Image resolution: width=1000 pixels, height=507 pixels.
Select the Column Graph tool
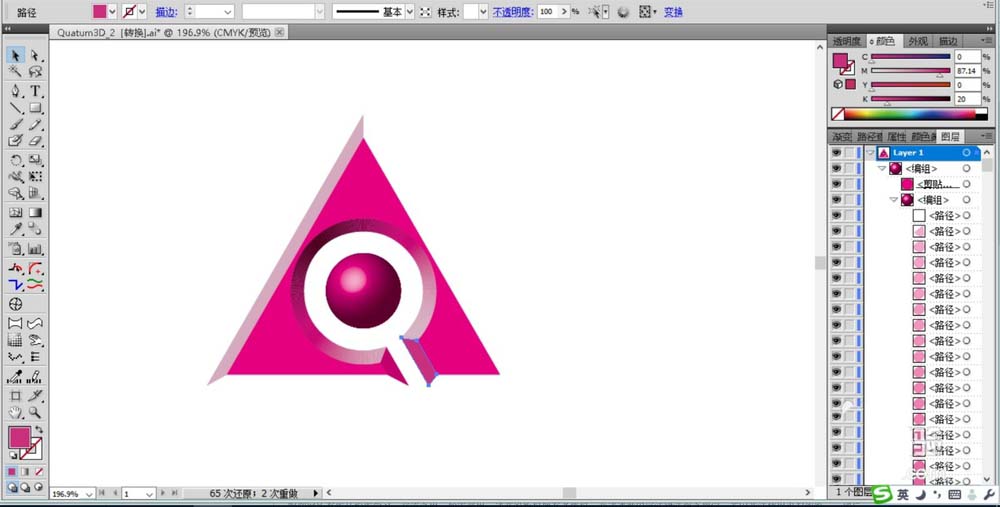35,249
